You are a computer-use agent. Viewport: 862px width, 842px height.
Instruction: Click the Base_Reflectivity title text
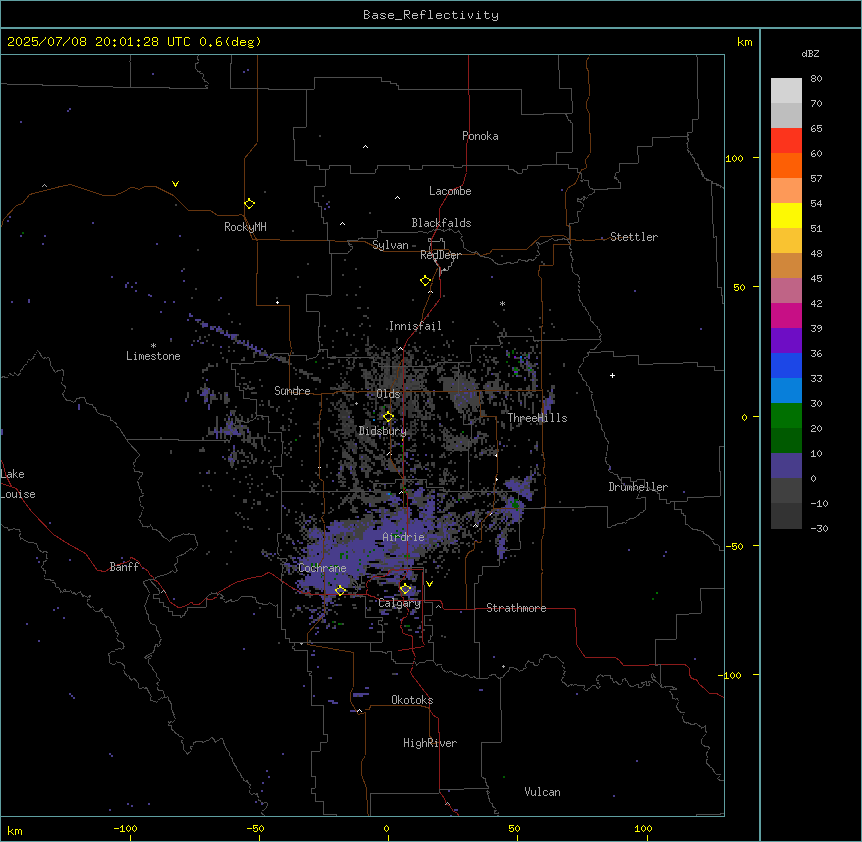pyautogui.click(x=431, y=15)
